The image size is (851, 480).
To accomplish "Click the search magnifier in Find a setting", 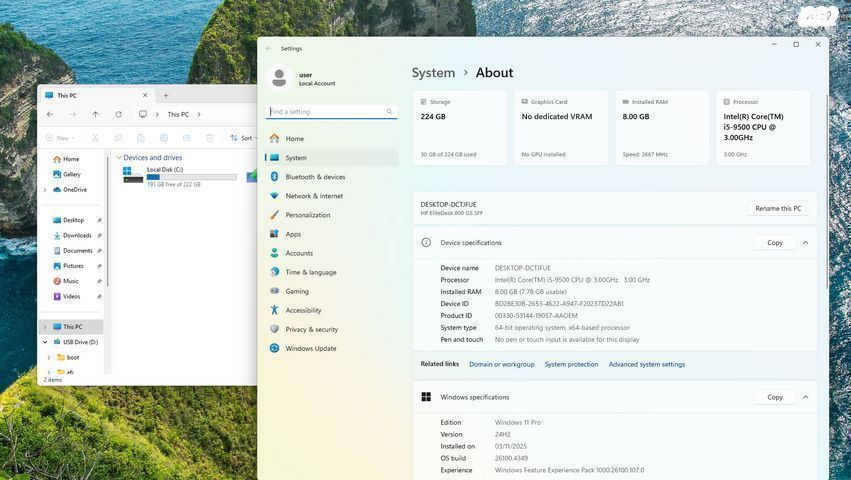I will click(x=389, y=111).
